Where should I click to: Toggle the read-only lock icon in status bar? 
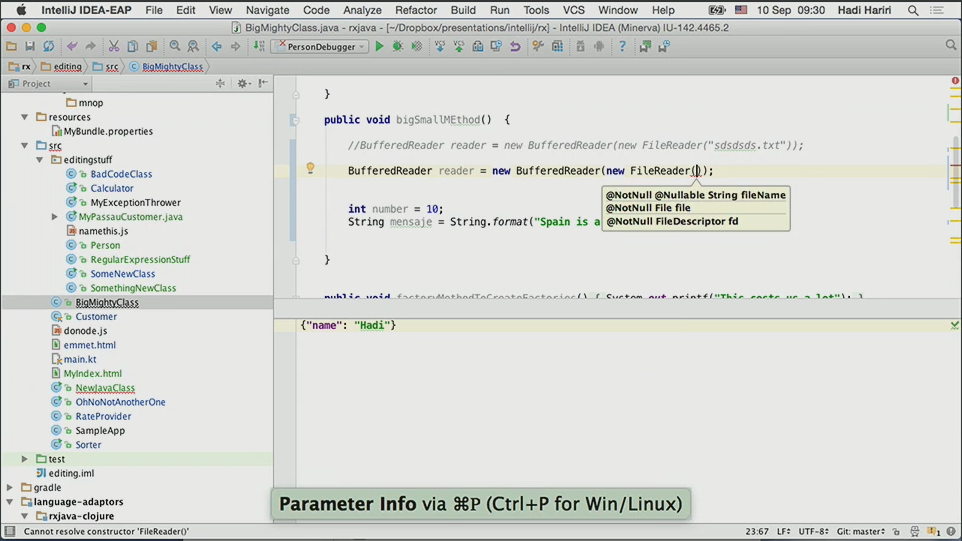(896, 532)
